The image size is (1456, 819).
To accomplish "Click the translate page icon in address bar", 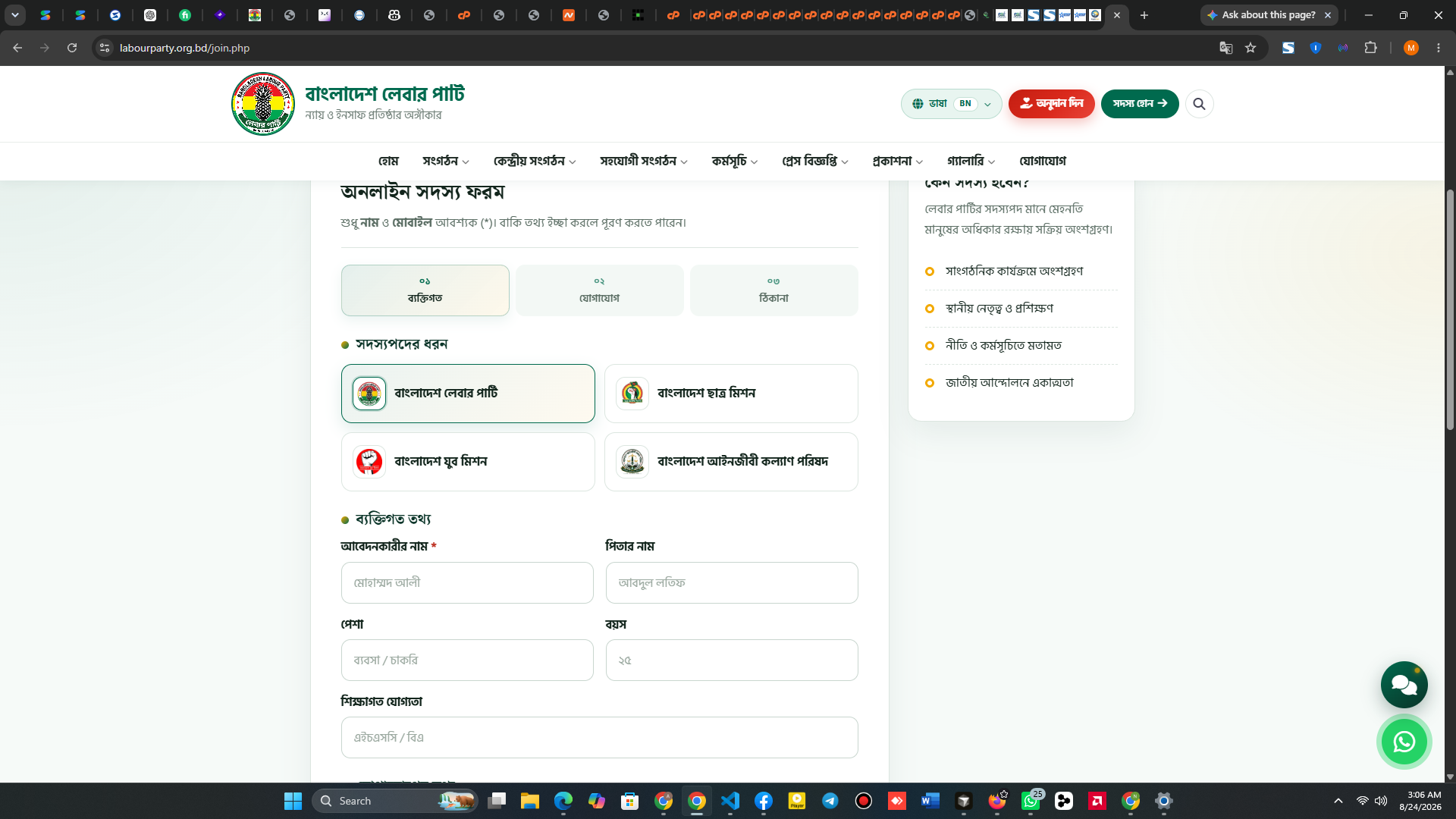I will [x=1225, y=48].
